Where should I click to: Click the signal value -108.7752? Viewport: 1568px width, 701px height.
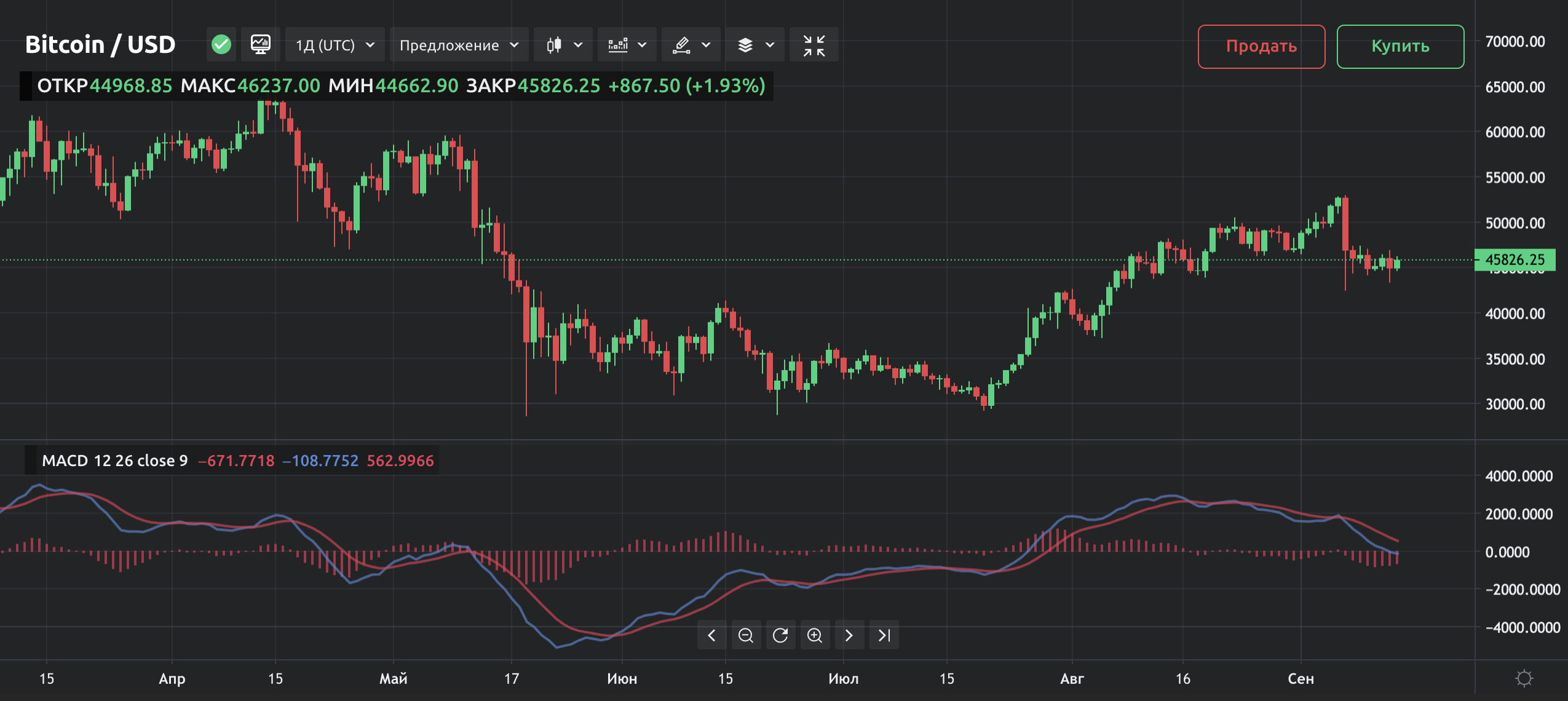point(320,461)
